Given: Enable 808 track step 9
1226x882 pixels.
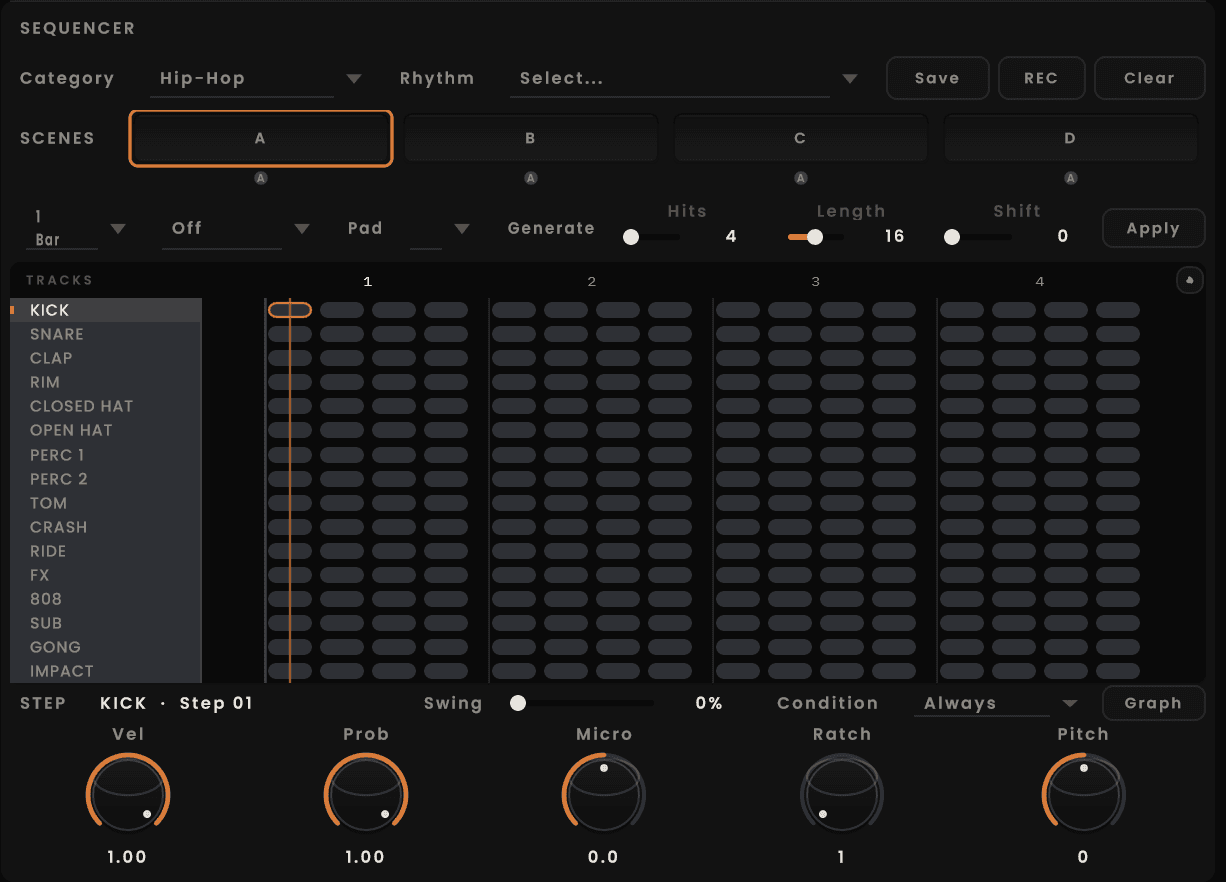Looking at the screenshot, I should point(738,599).
